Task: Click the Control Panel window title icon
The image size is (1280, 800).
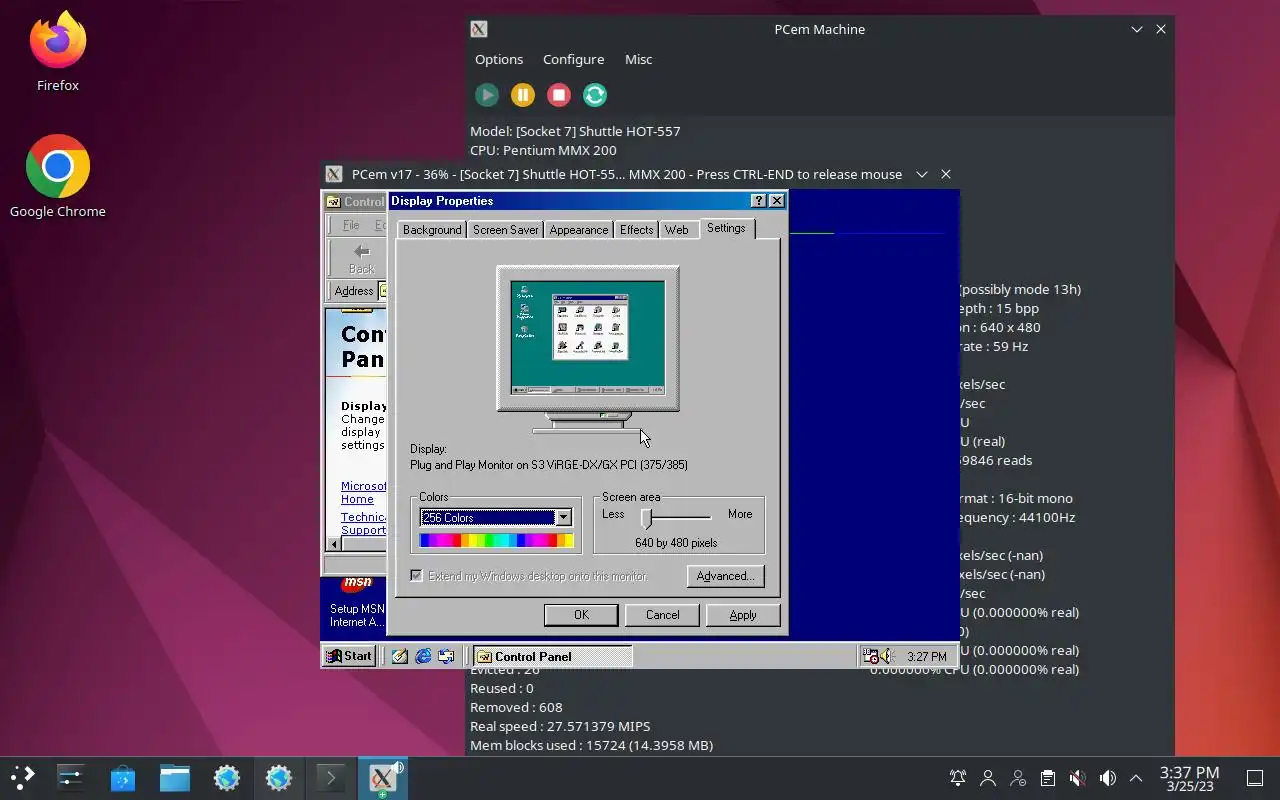Action: 334,201
